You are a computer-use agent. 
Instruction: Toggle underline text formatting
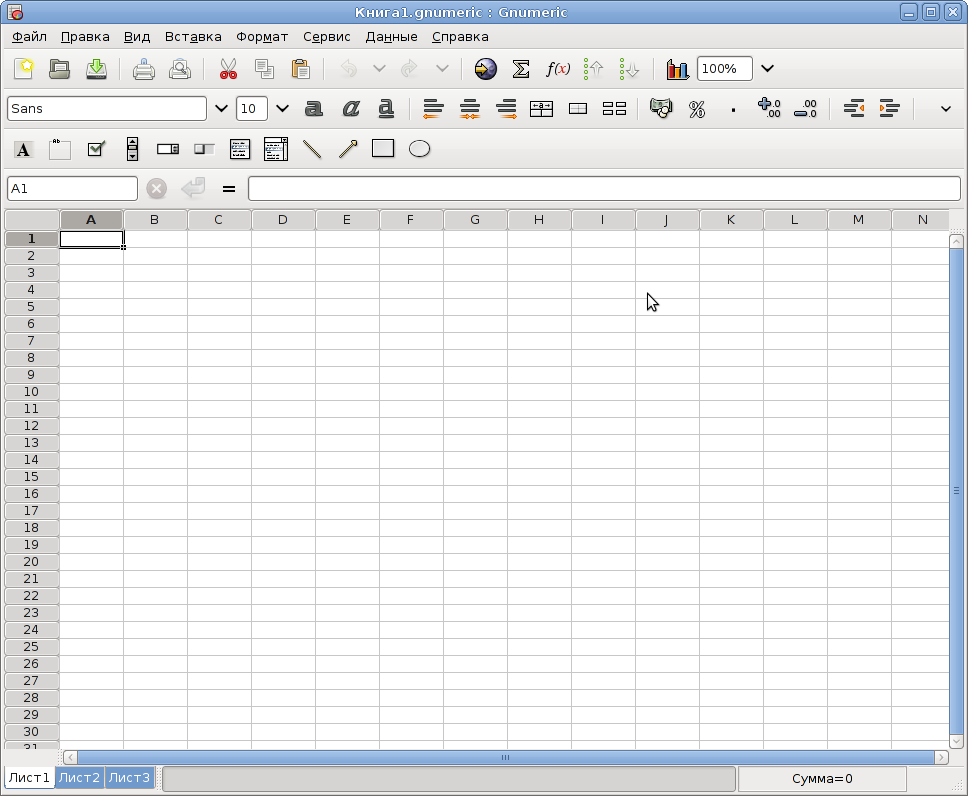pyautogui.click(x=386, y=109)
